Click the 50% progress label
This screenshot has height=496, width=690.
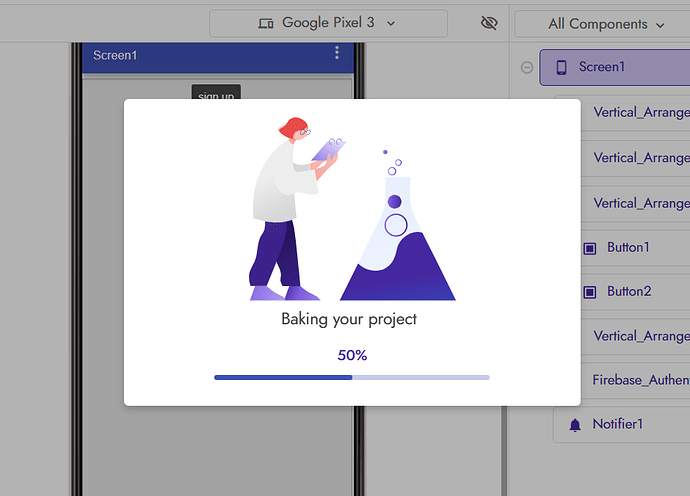[352, 355]
